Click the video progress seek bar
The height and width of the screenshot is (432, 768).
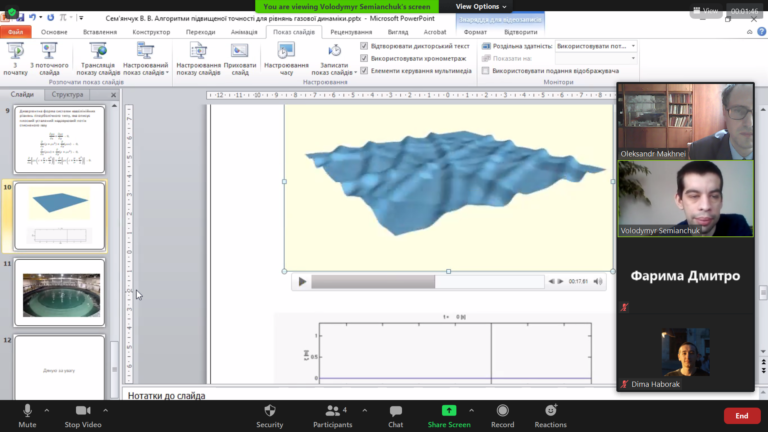pyautogui.click(x=428, y=282)
